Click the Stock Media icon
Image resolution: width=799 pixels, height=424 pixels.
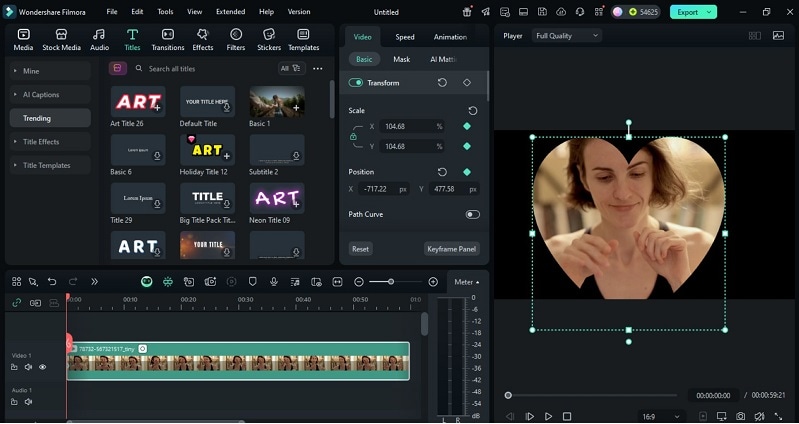pos(61,39)
